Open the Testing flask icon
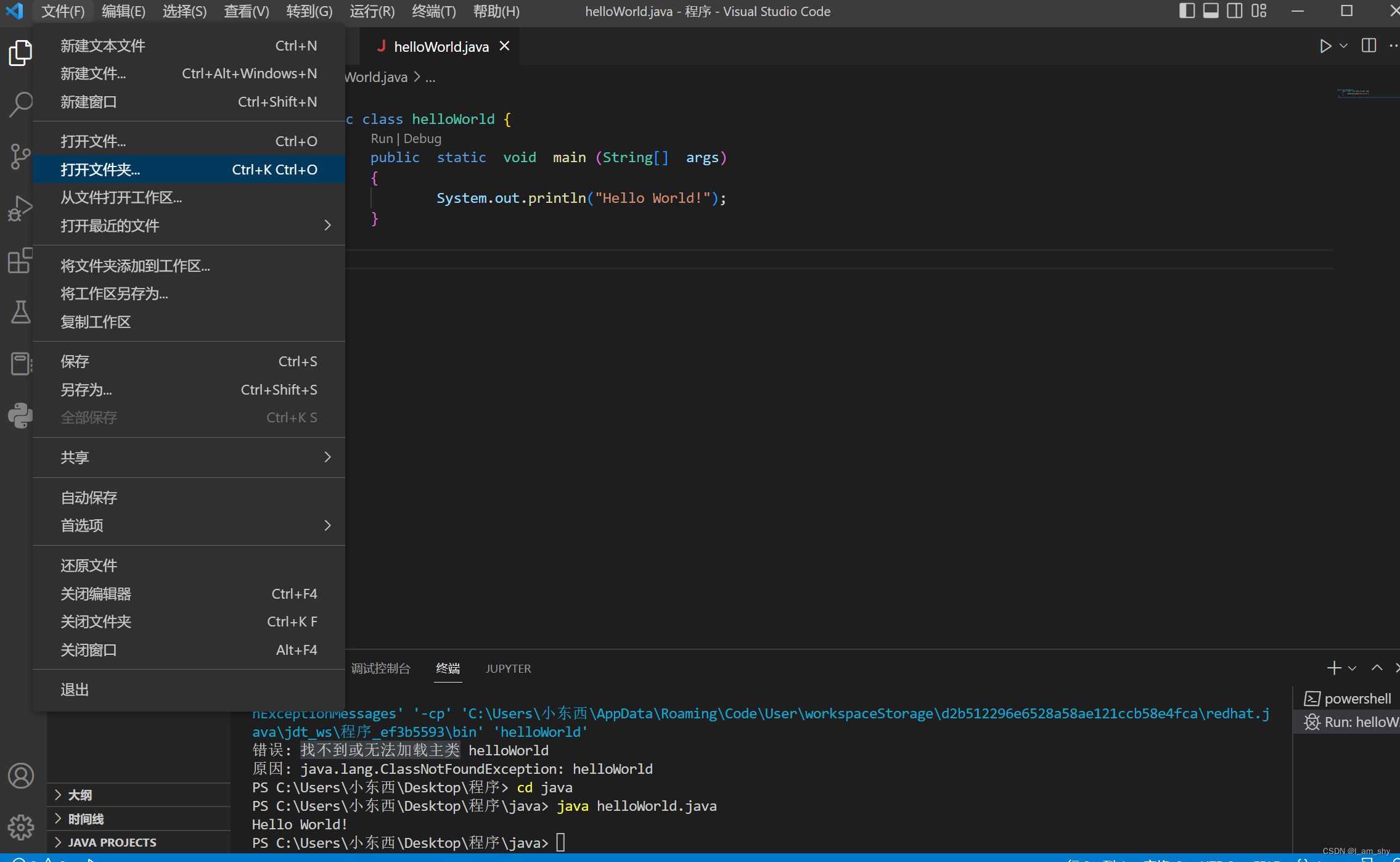 [20, 312]
